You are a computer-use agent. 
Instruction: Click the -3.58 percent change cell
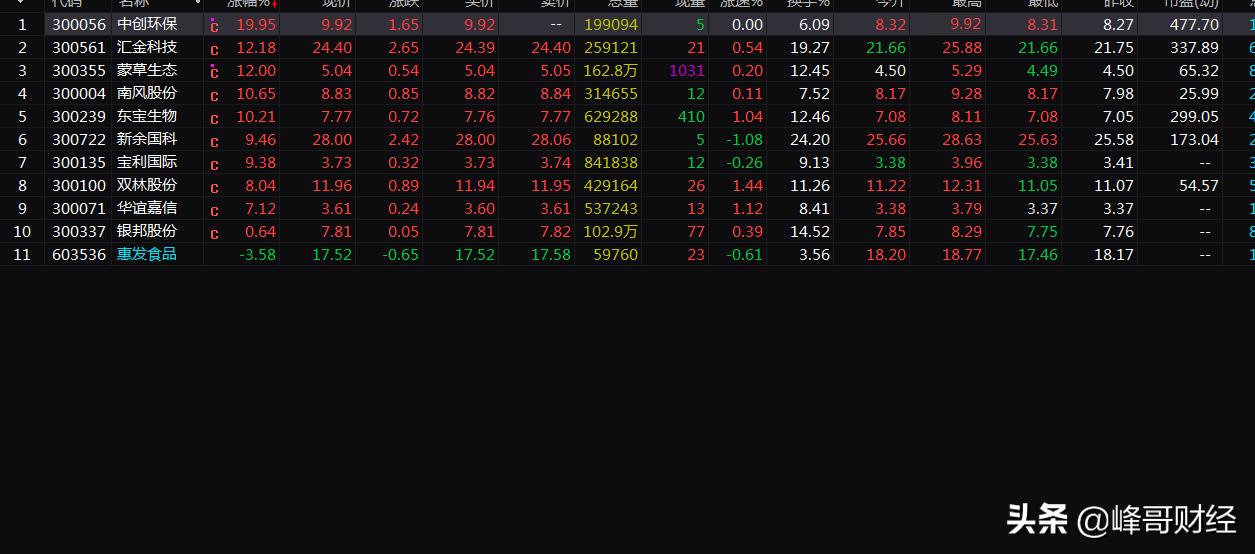point(258,254)
